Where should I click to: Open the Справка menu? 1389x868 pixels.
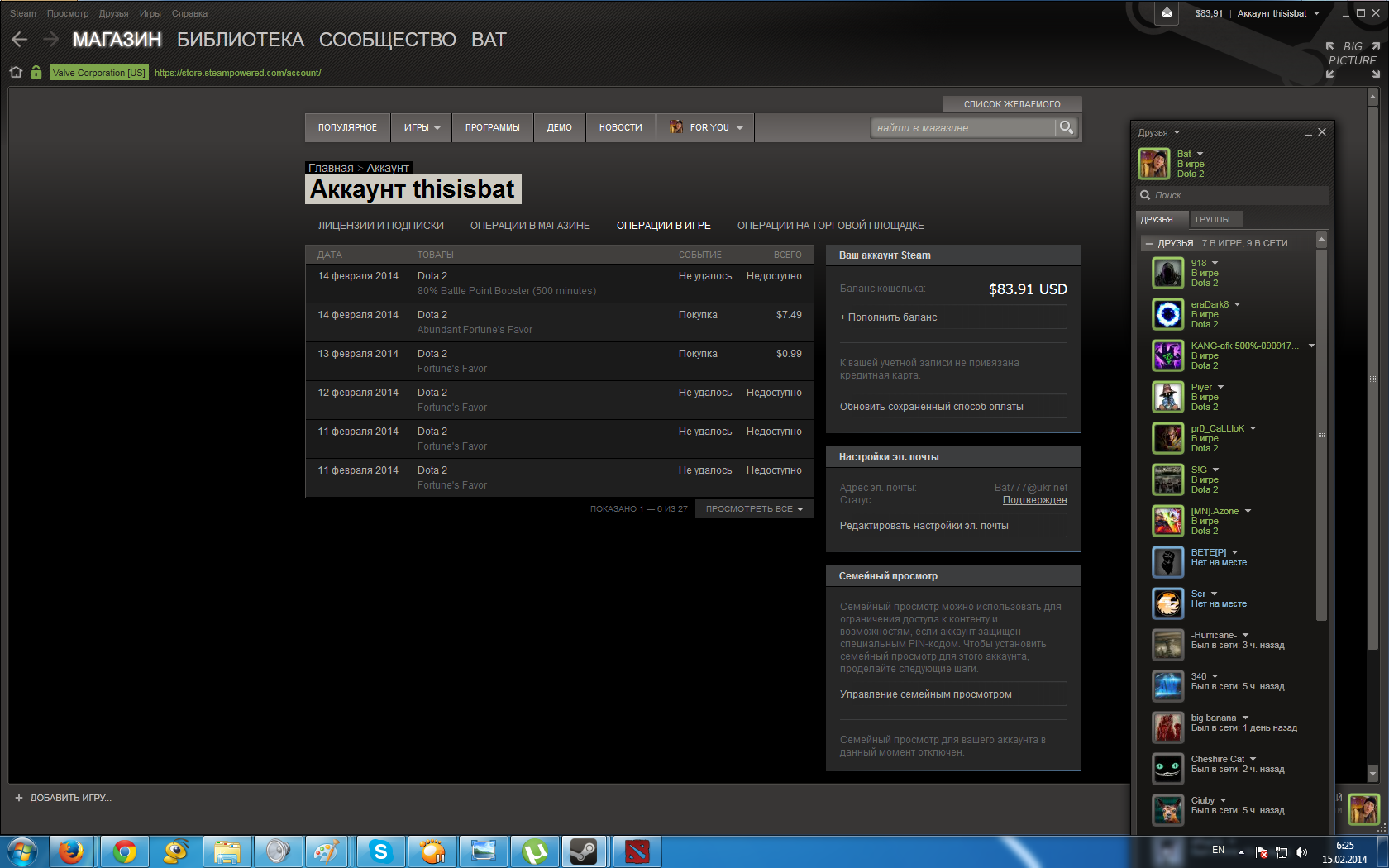(189, 13)
